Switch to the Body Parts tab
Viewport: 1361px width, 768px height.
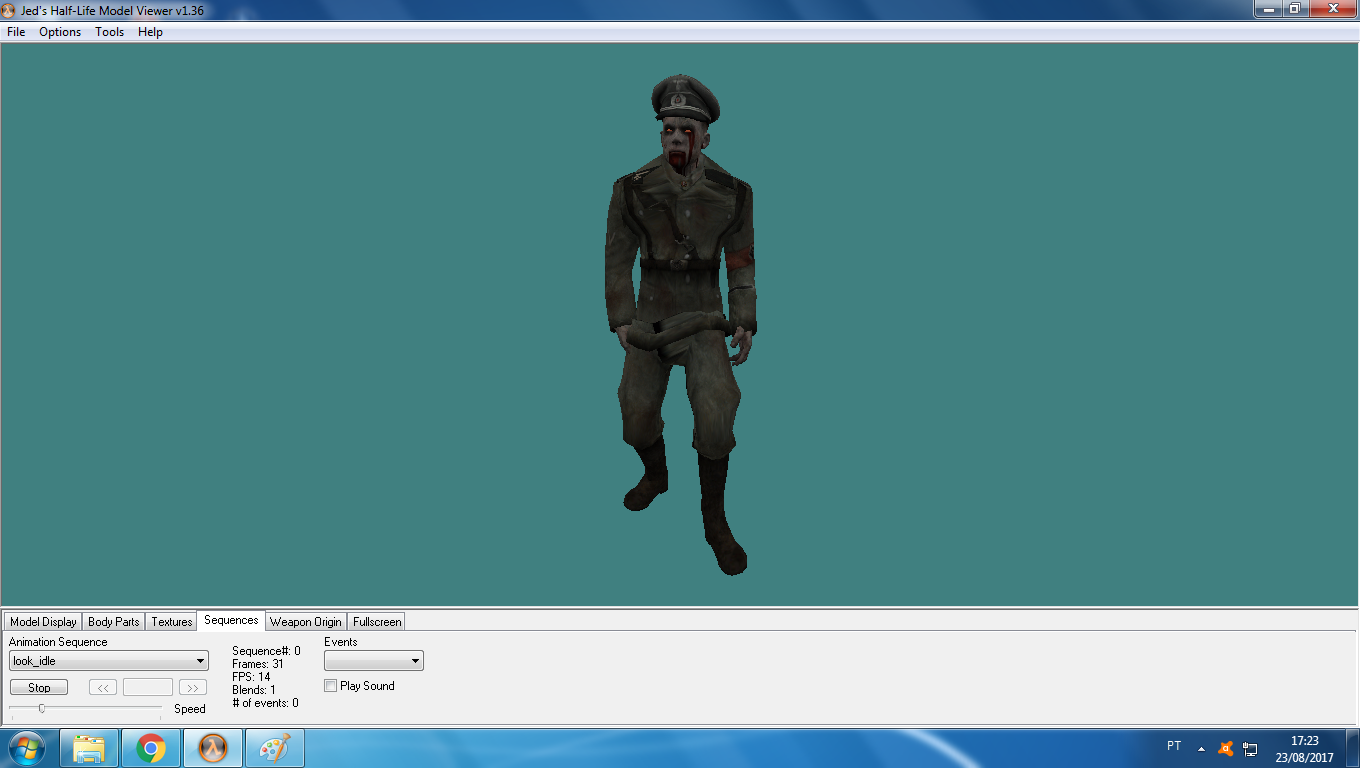[114, 622]
